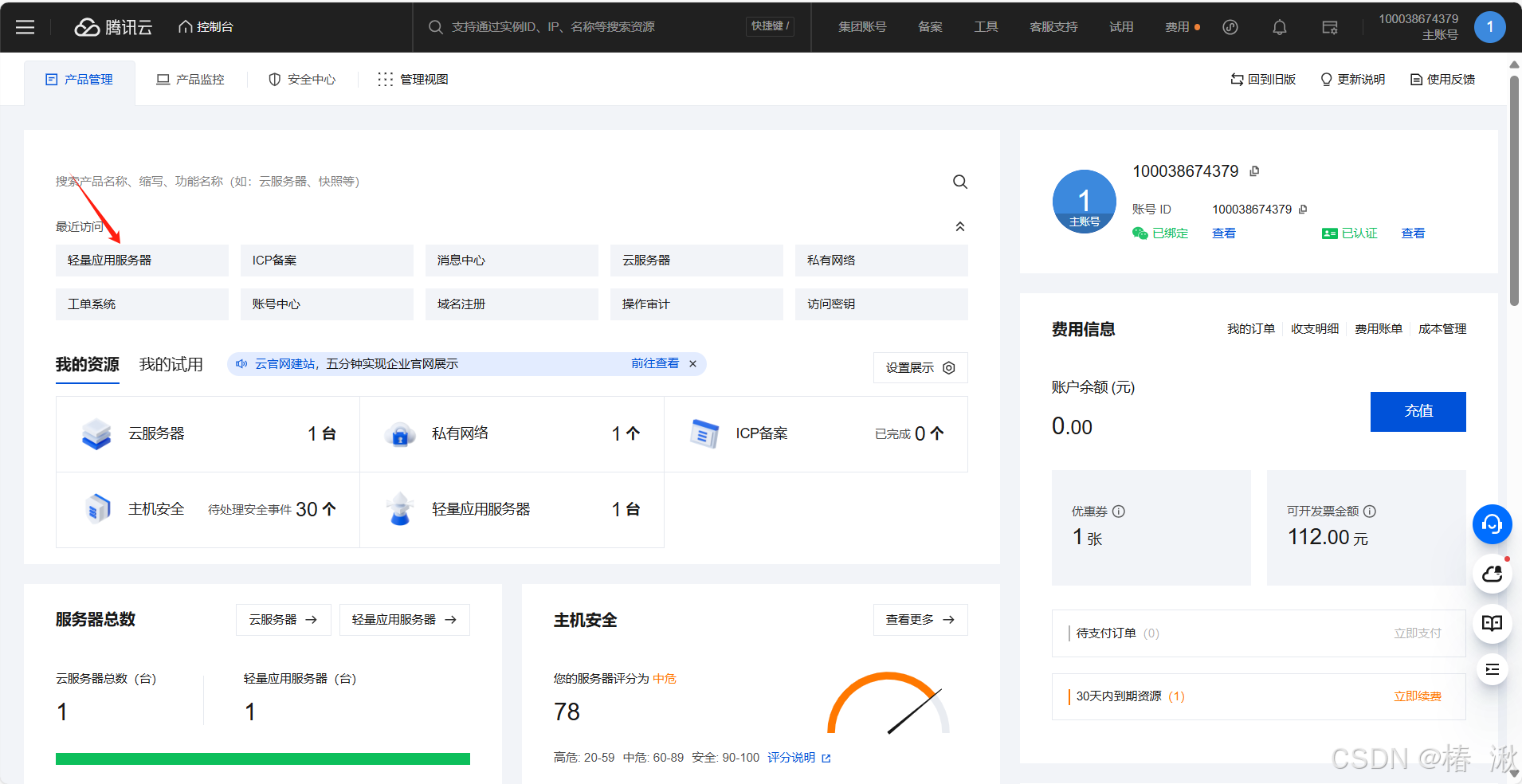This screenshot has height=784, width=1522.
Task: Click 立即续费 for expiring resources
Action: point(1418,696)
